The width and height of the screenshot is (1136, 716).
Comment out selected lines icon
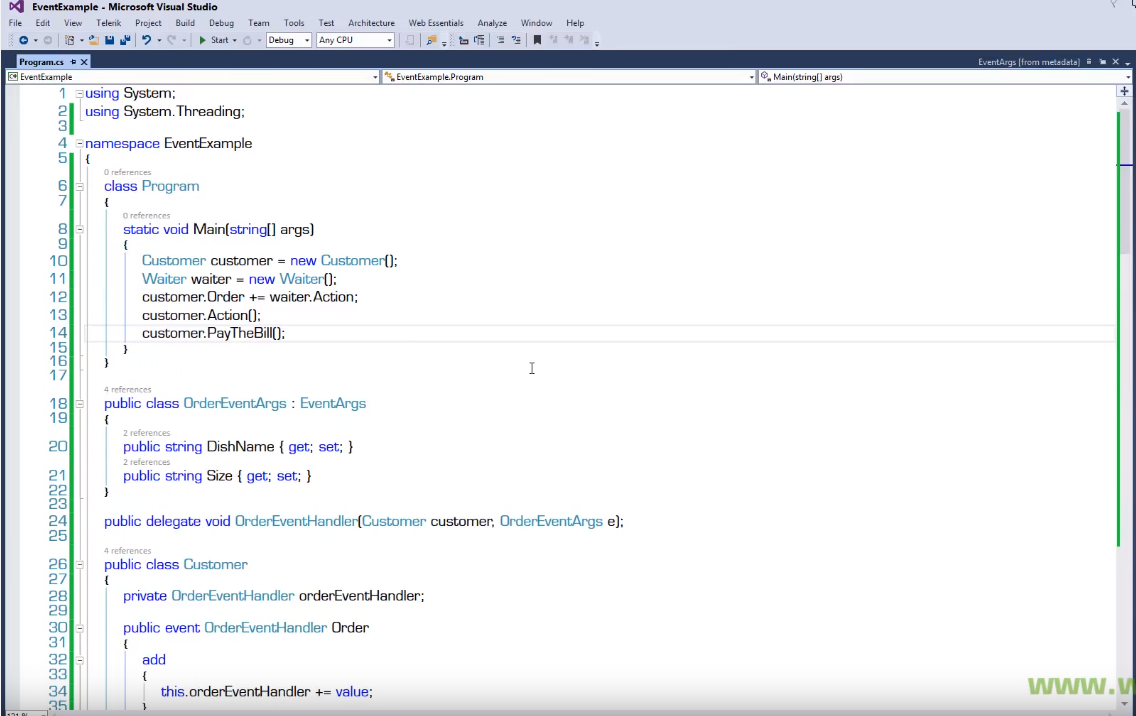pyautogui.click(x=501, y=41)
